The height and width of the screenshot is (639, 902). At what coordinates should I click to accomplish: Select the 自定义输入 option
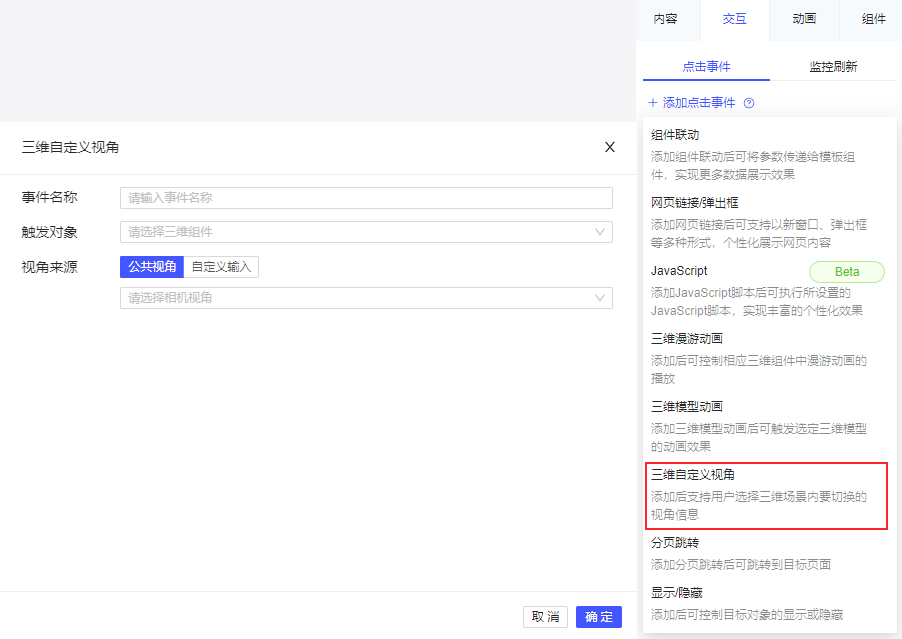[221, 267]
